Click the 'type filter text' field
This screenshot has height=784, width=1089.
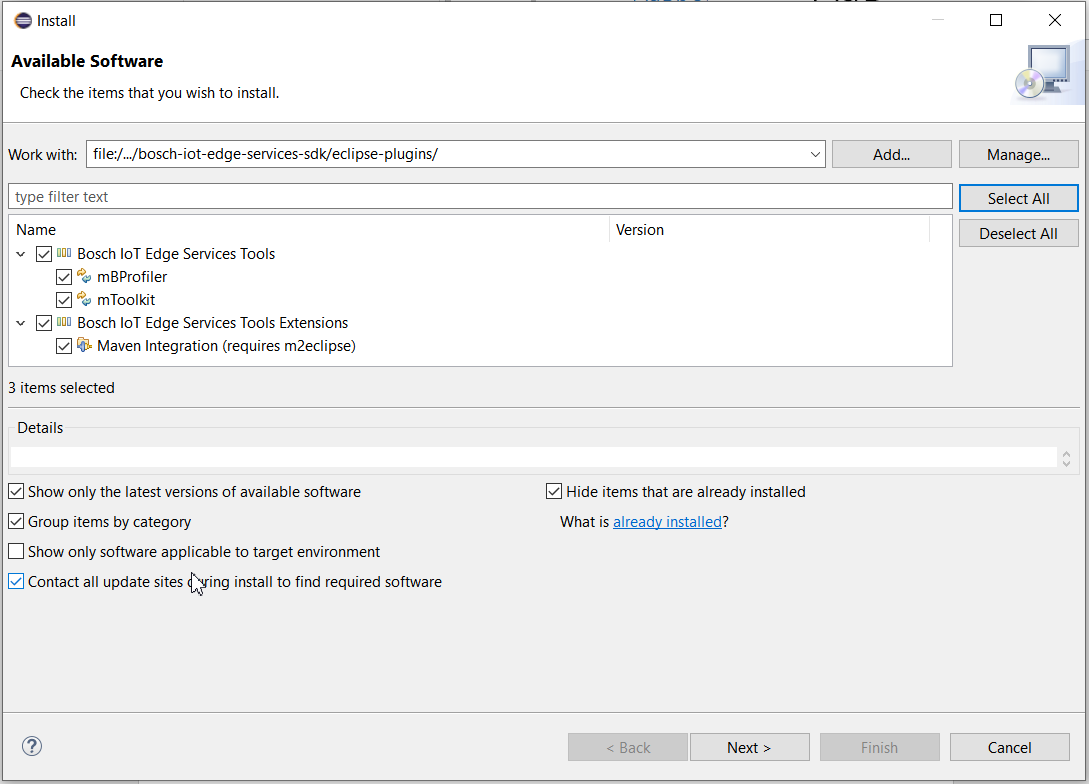(480, 197)
